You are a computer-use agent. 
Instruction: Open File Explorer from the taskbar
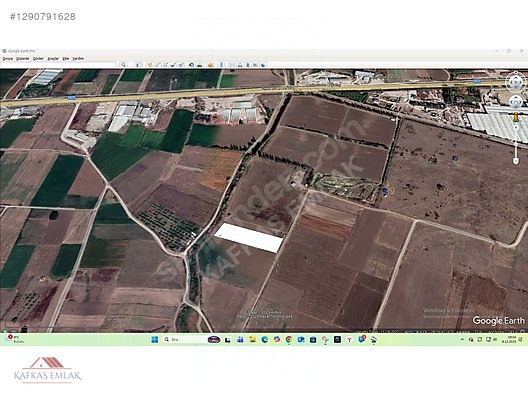[253, 339]
